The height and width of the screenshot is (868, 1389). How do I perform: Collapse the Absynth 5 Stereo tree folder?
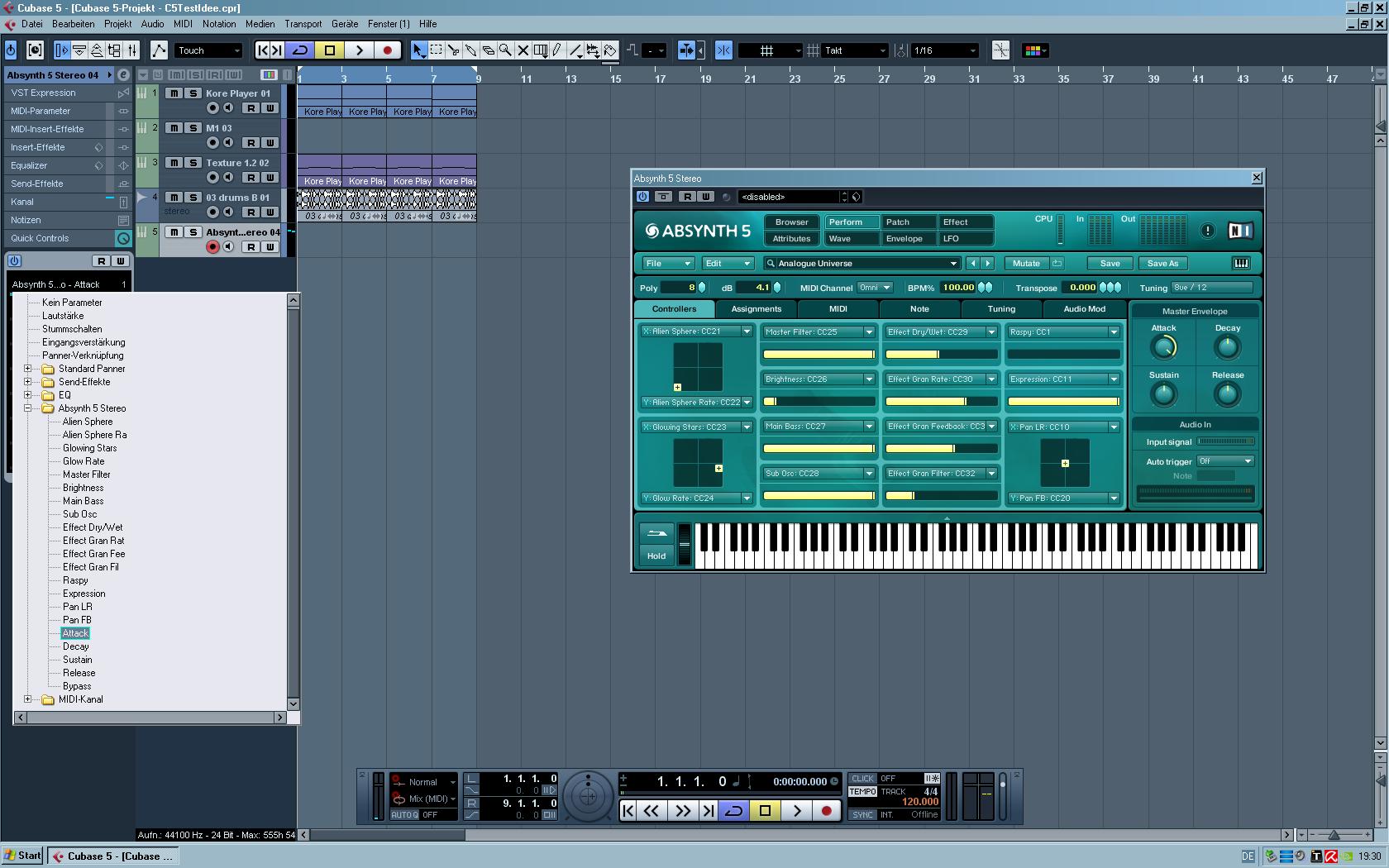pyautogui.click(x=27, y=408)
